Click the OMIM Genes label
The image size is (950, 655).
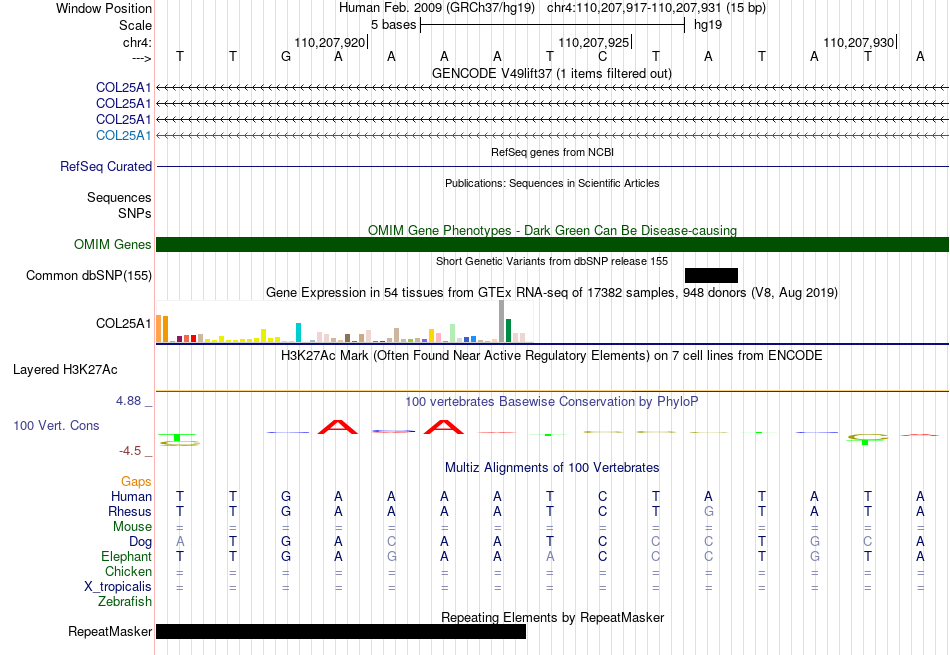(112, 244)
